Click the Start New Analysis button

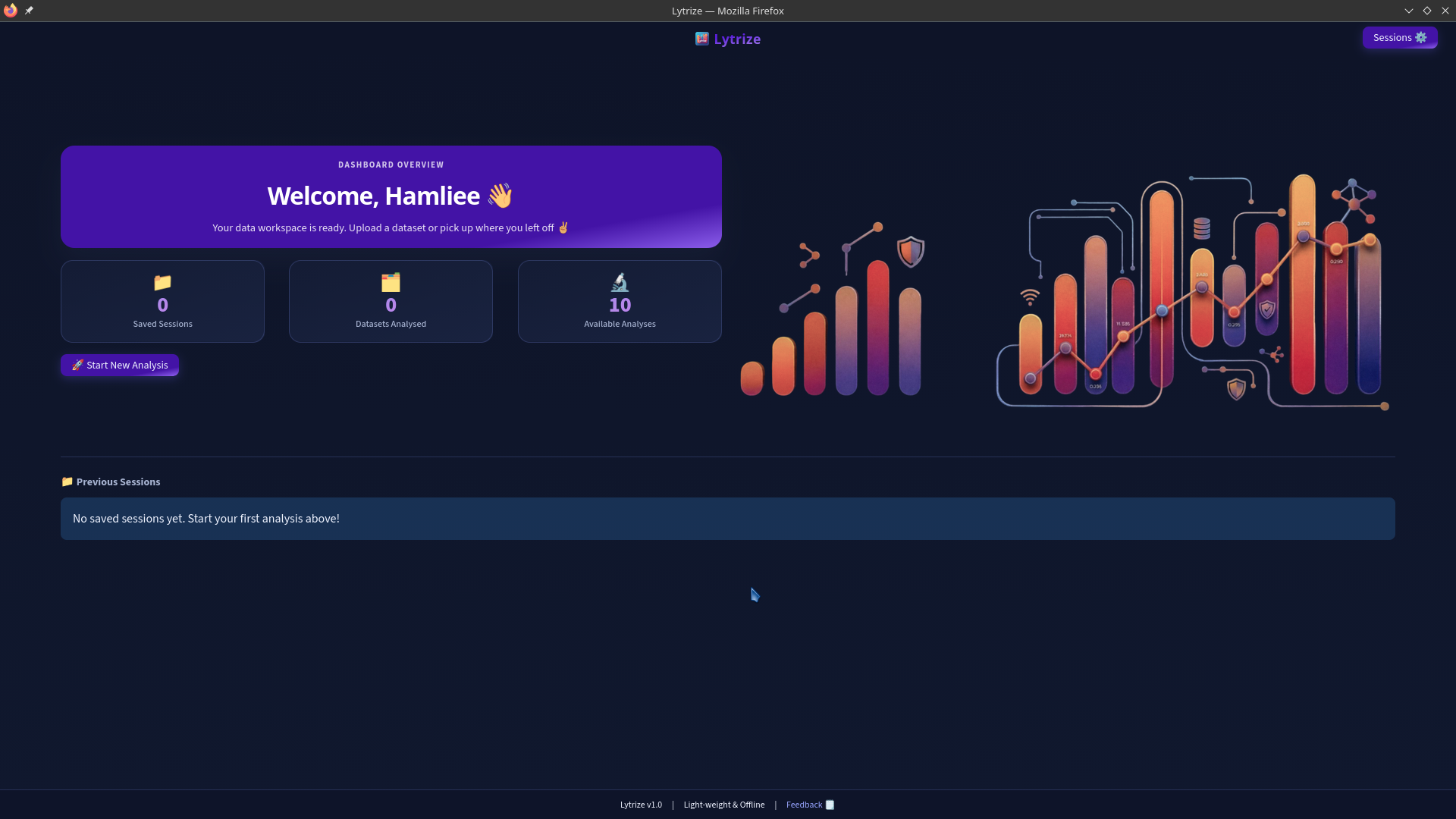click(120, 366)
